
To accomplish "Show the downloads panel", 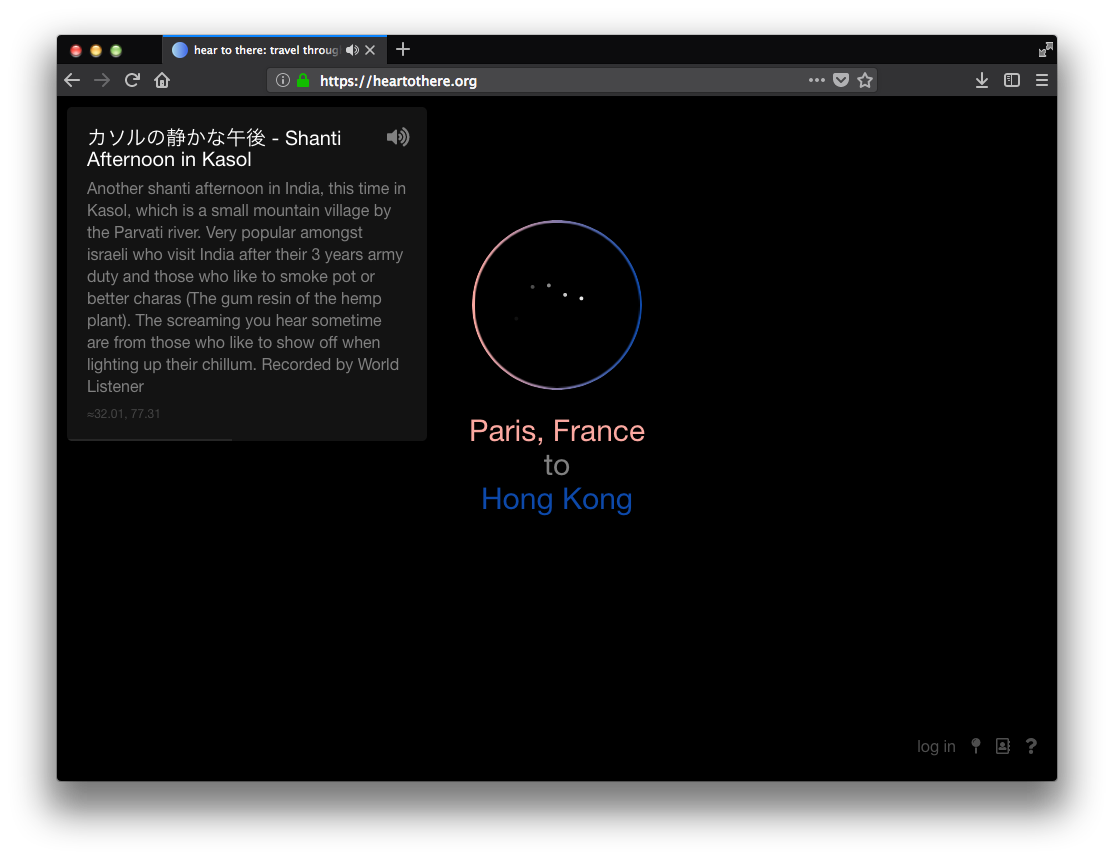I will (x=982, y=80).
